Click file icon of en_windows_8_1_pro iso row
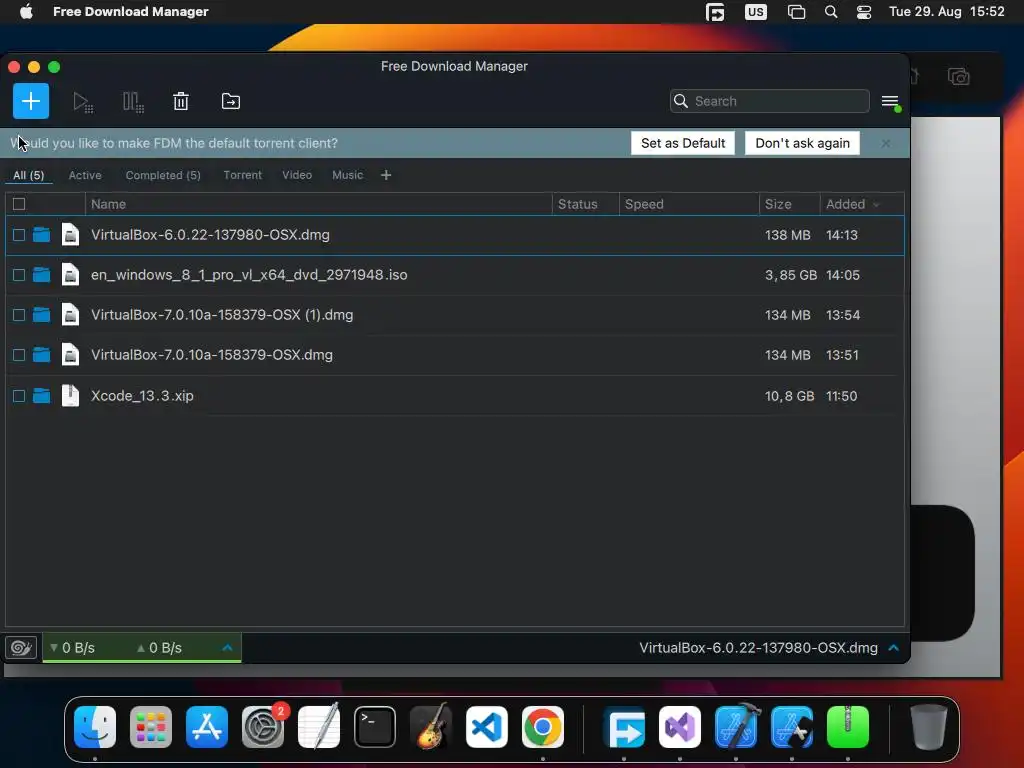 (x=70, y=275)
